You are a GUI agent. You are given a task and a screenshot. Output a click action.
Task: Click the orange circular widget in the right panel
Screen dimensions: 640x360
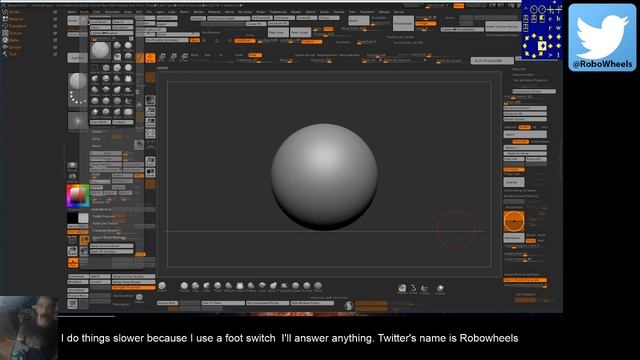(514, 221)
